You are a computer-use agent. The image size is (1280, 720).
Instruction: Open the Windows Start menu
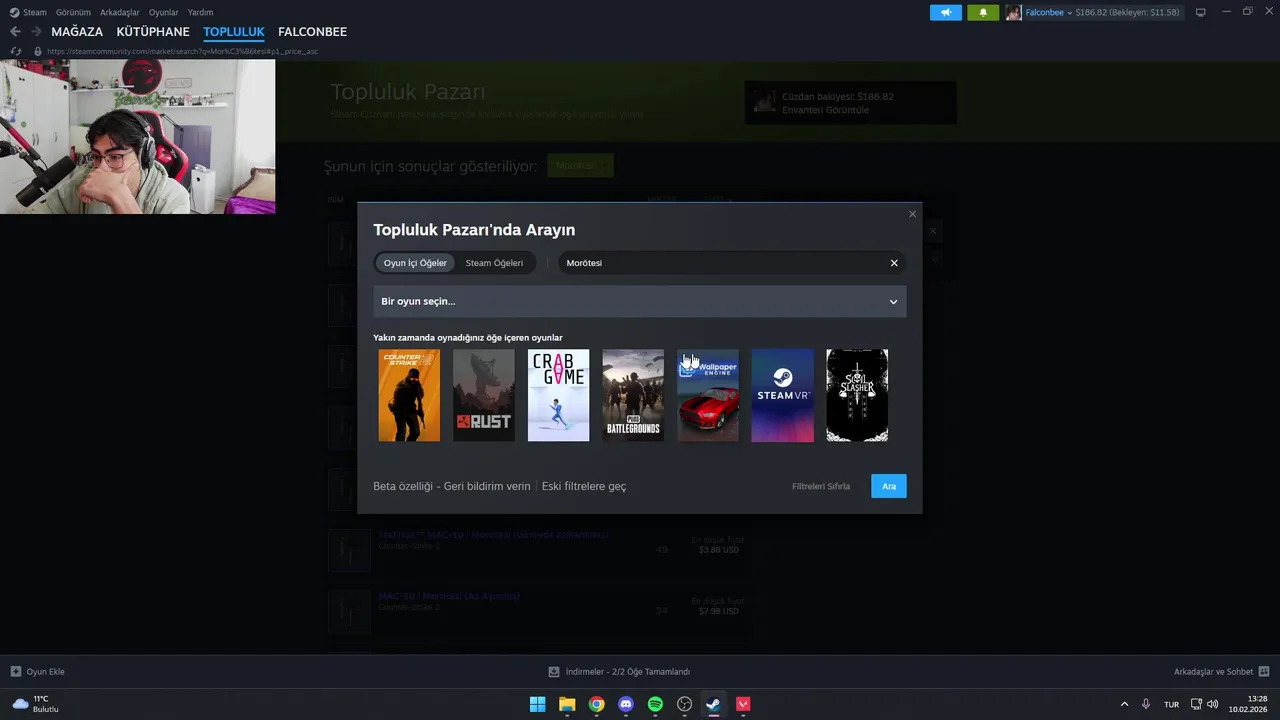coord(537,704)
